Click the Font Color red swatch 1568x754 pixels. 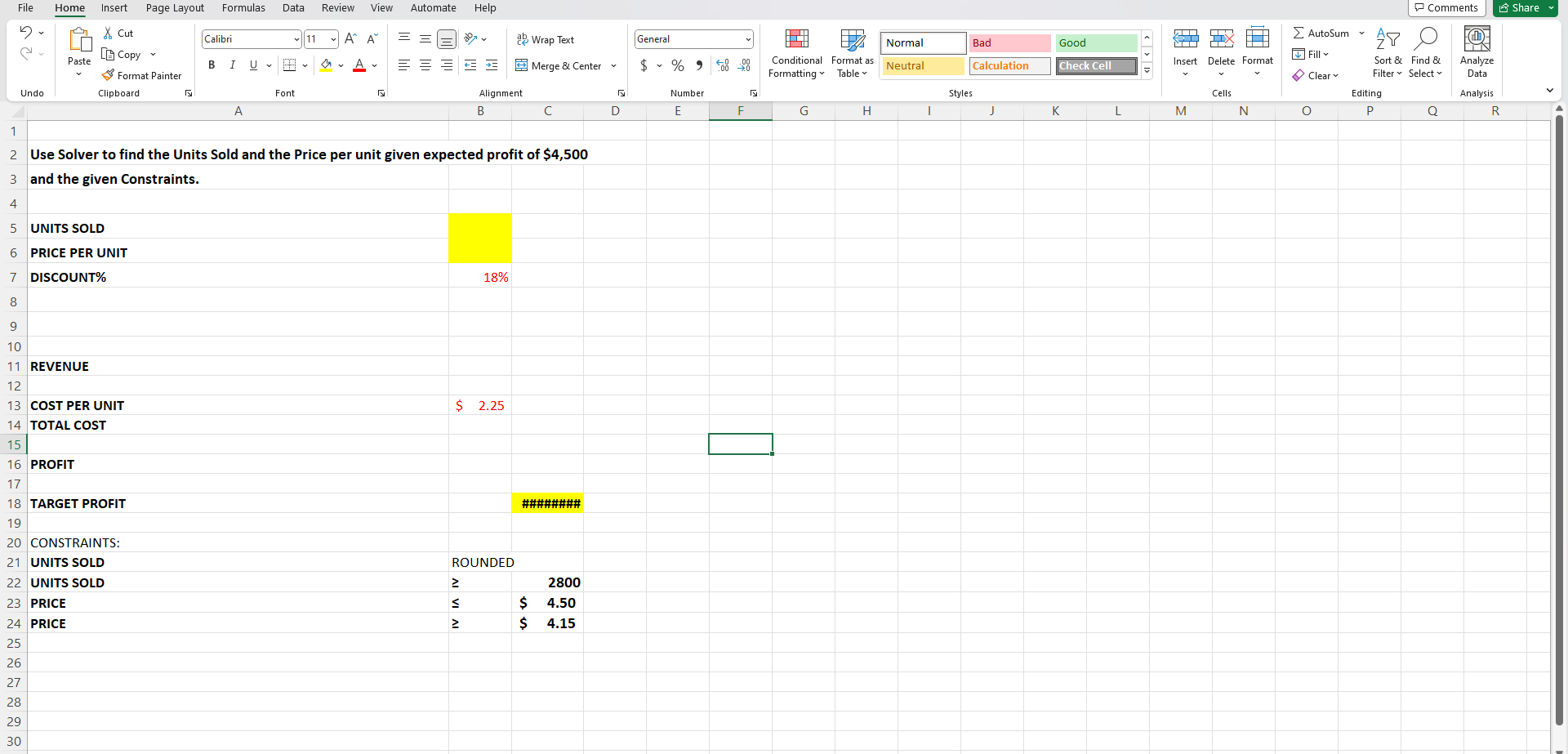[x=359, y=70]
